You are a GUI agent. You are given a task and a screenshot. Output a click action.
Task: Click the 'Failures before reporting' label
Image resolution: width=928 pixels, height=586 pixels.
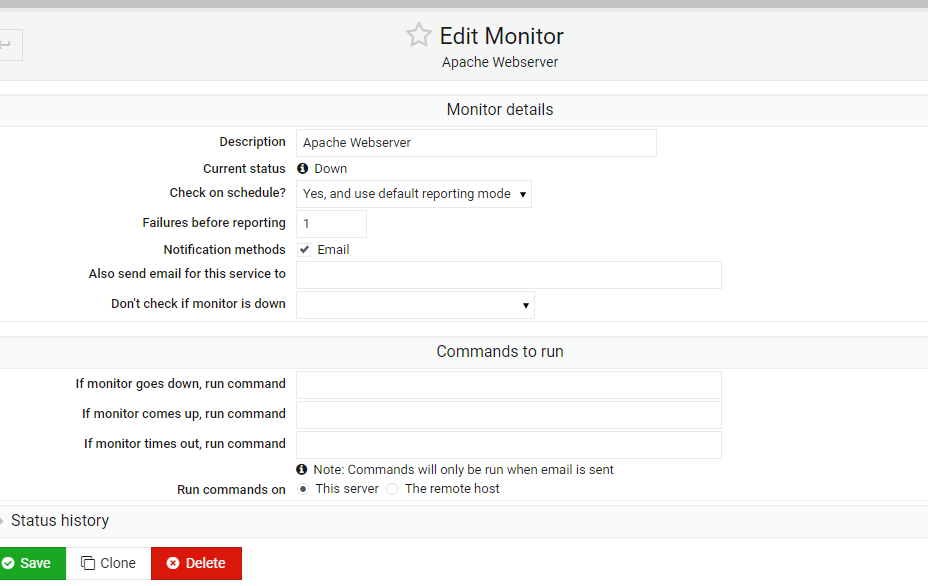(x=214, y=223)
